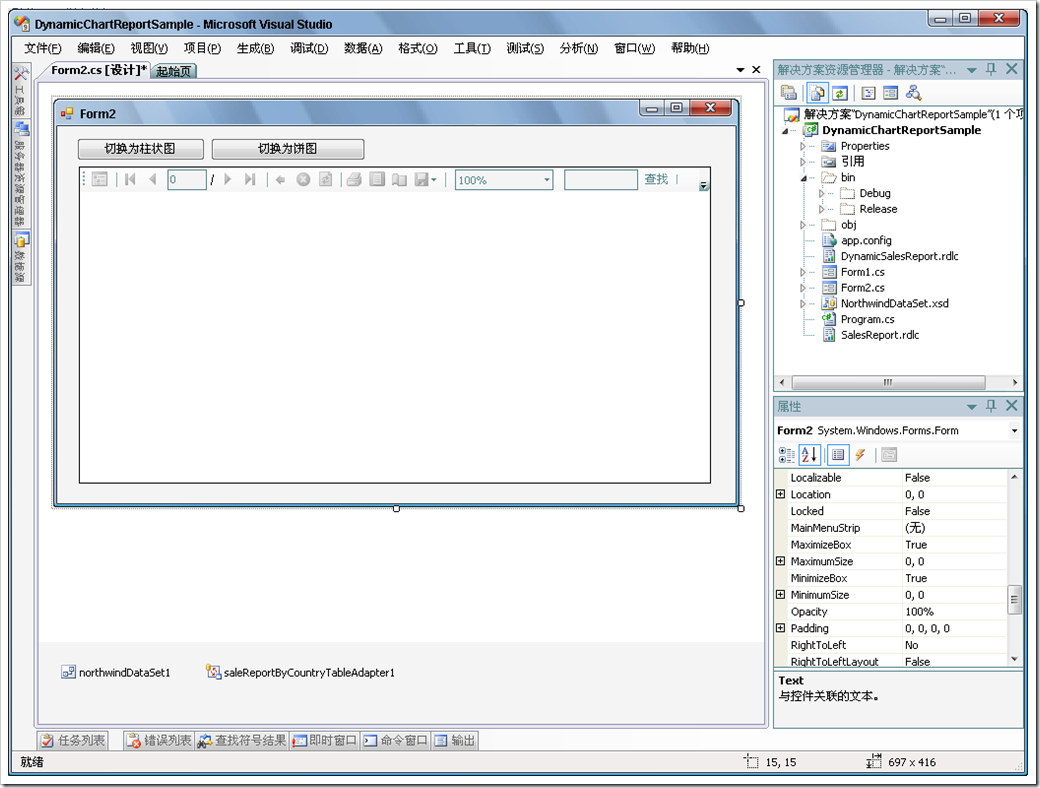The image size is (1040, 788).
Task: Click the find text box beside 查找
Action: click(x=601, y=180)
